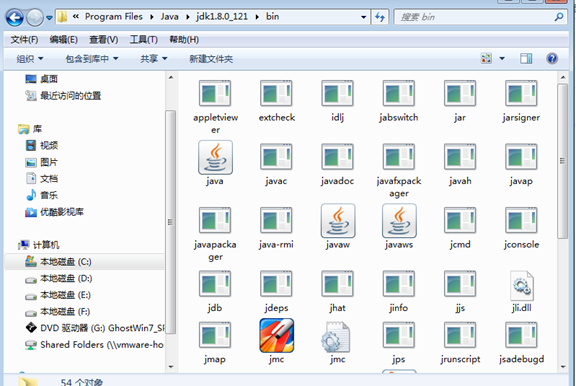Open the 图片 library
The width and height of the screenshot is (576, 386).
coord(49,162)
